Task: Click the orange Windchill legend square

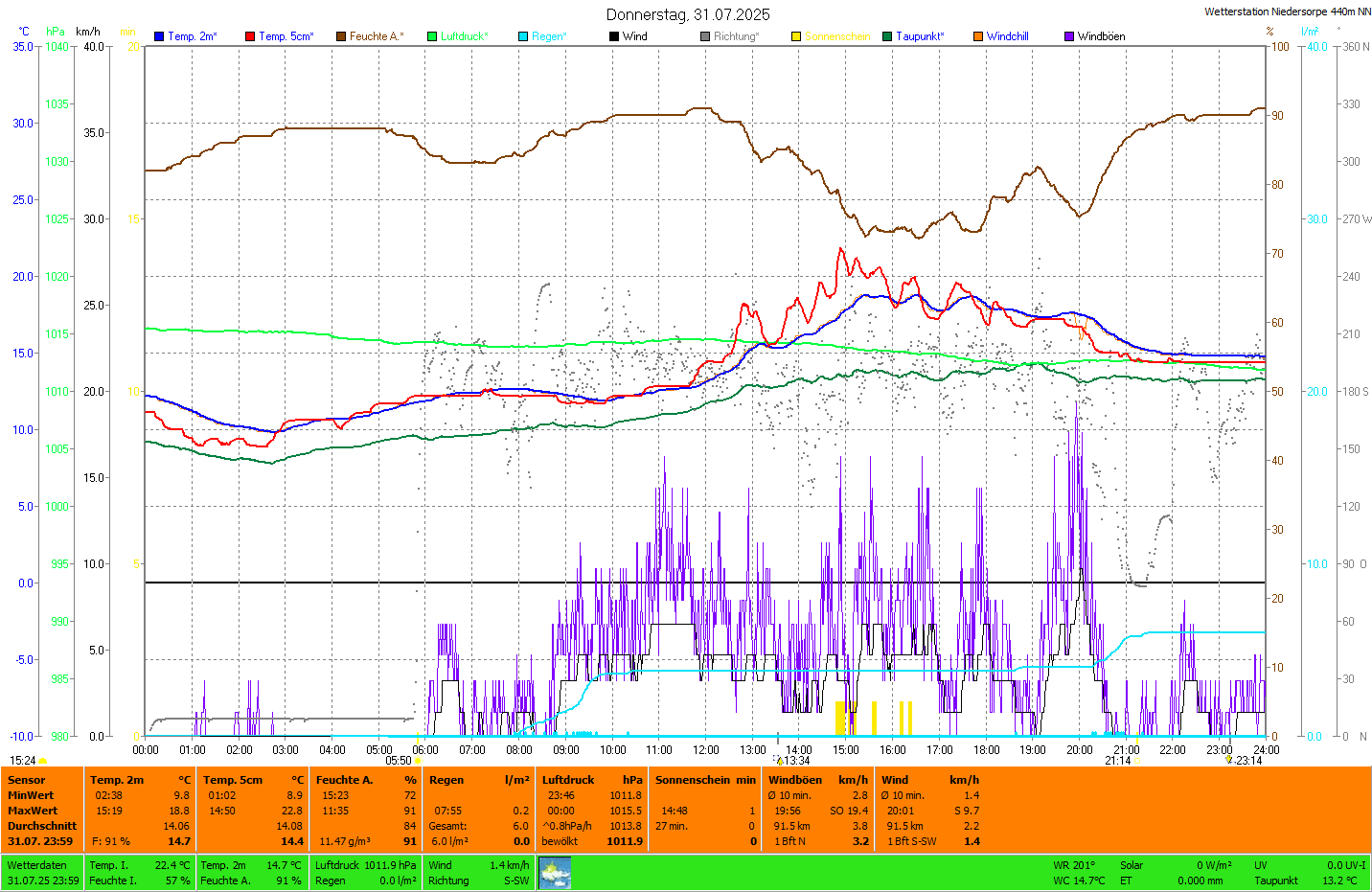Action: [x=978, y=36]
